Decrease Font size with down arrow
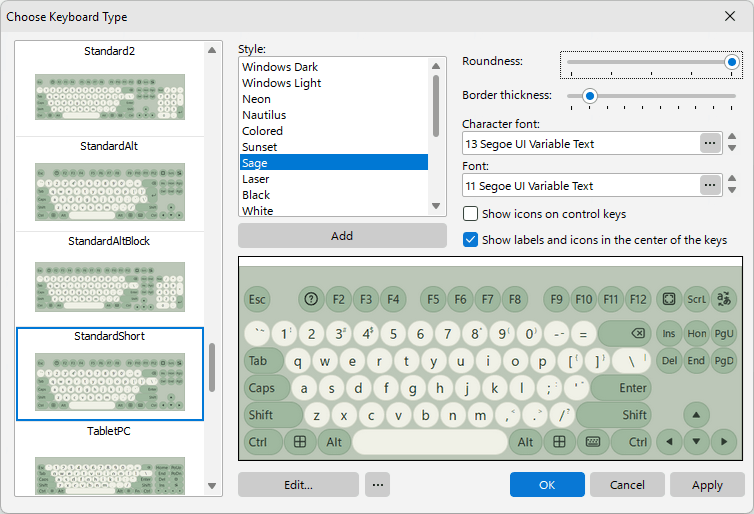754x514 pixels. tap(732, 190)
